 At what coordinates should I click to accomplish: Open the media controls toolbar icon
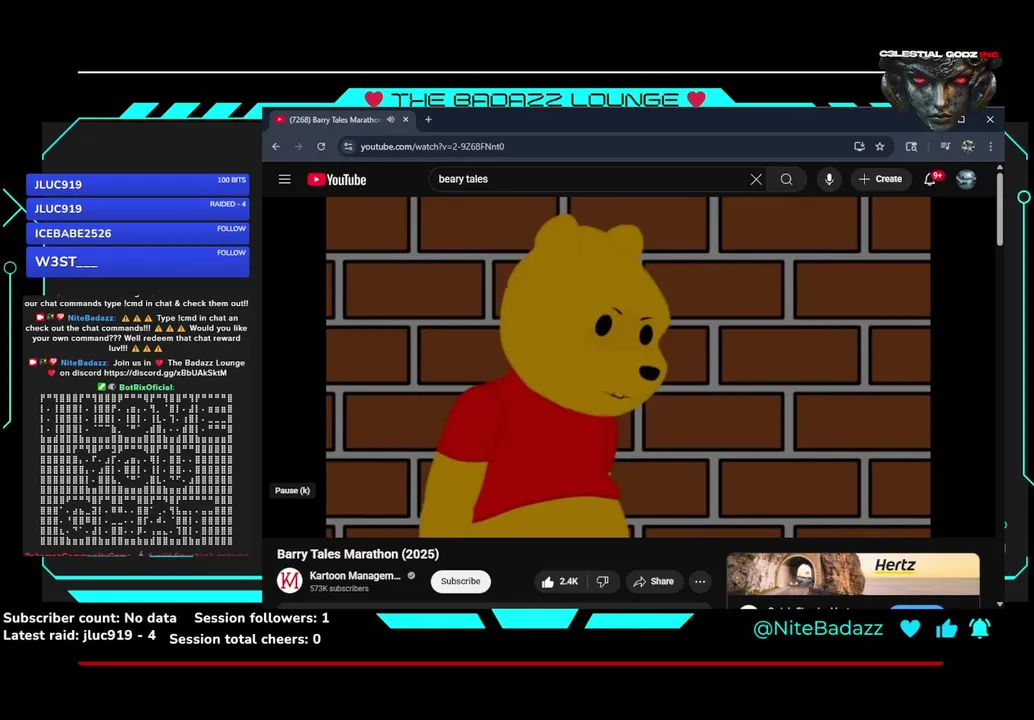pyautogui.click(x=945, y=146)
